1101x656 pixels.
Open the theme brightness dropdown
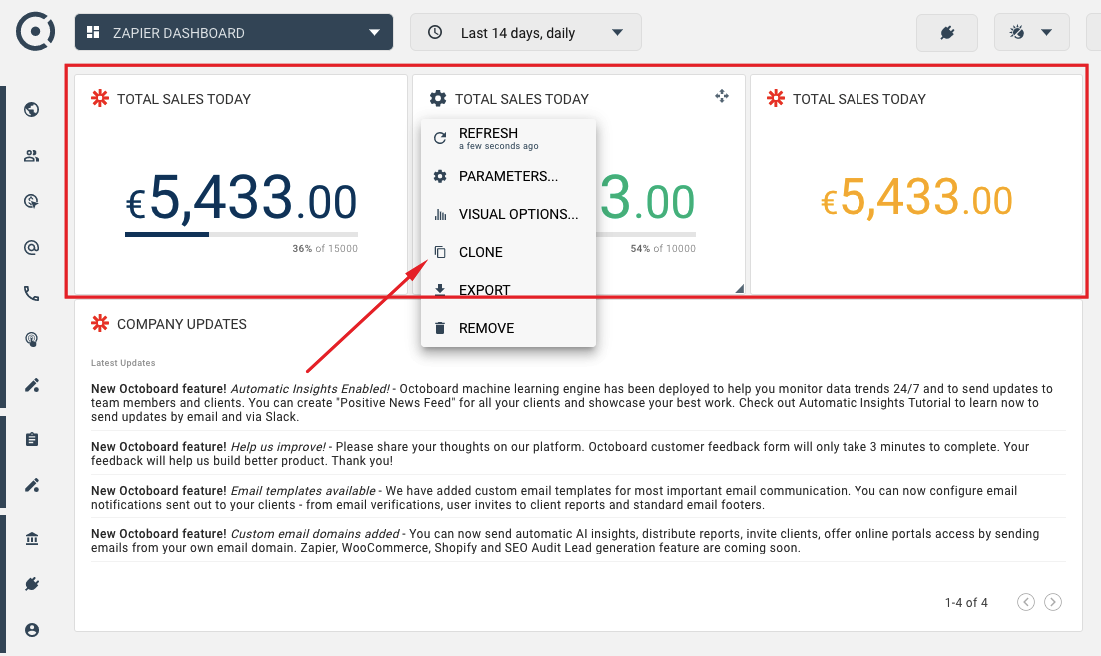(1031, 32)
